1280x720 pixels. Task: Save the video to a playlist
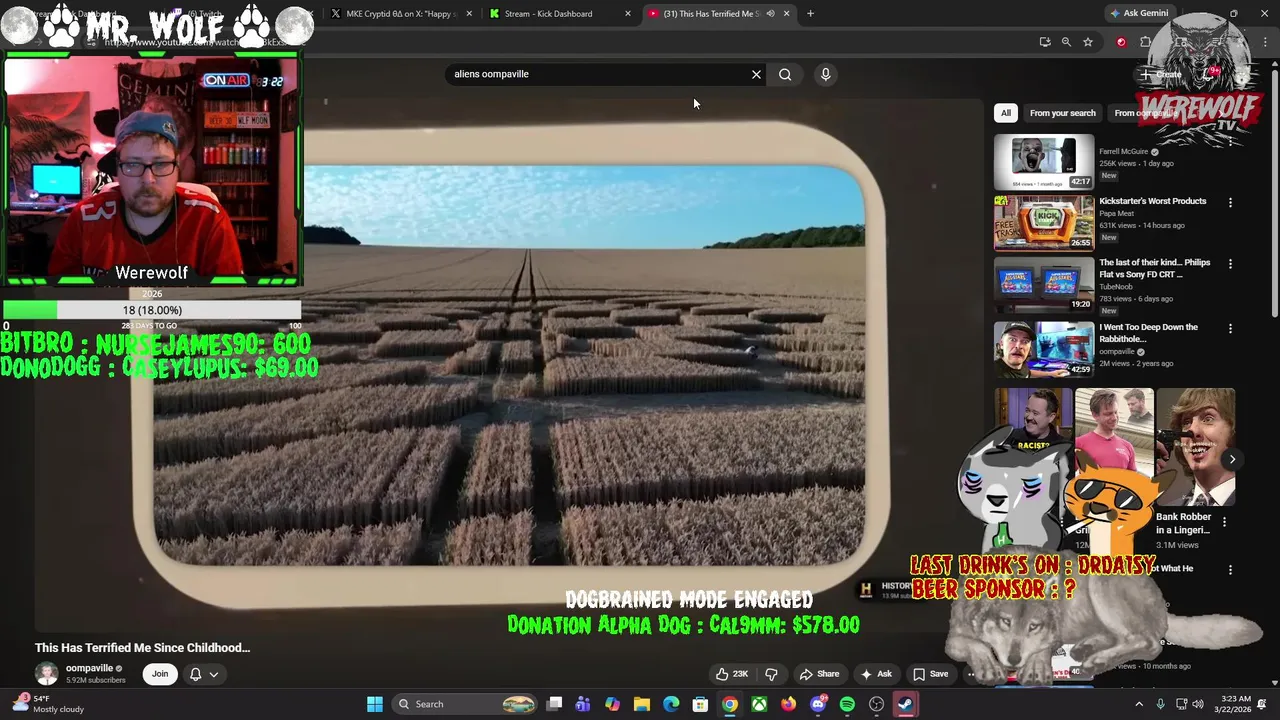[930, 674]
